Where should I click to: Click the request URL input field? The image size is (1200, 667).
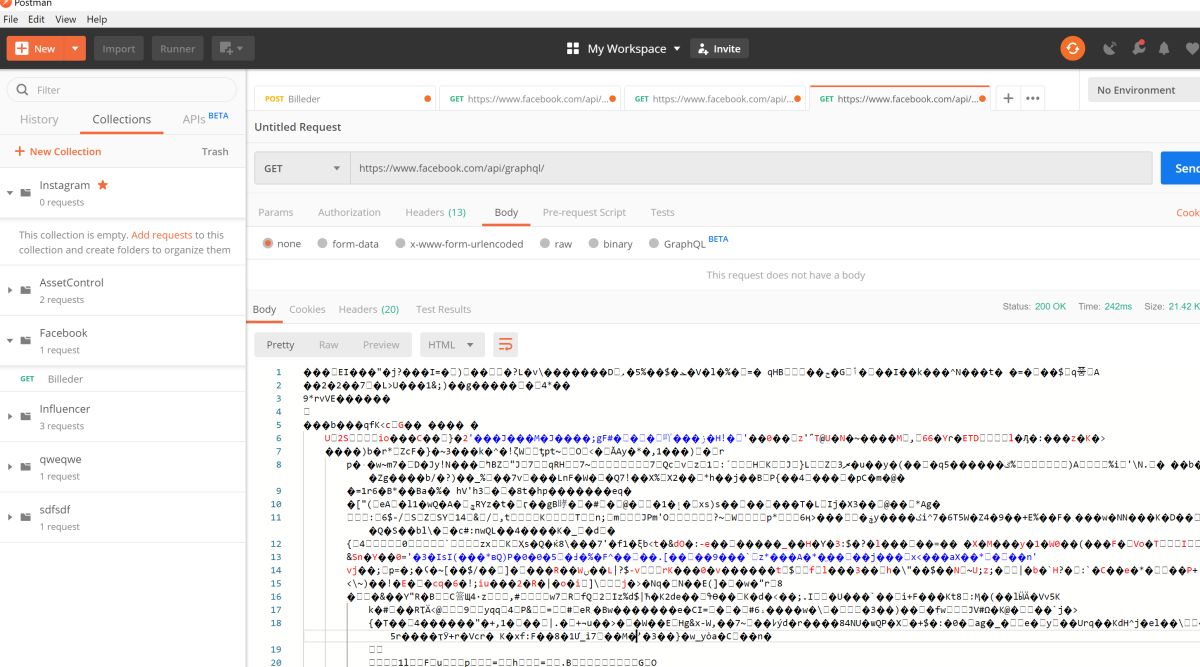coord(750,168)
